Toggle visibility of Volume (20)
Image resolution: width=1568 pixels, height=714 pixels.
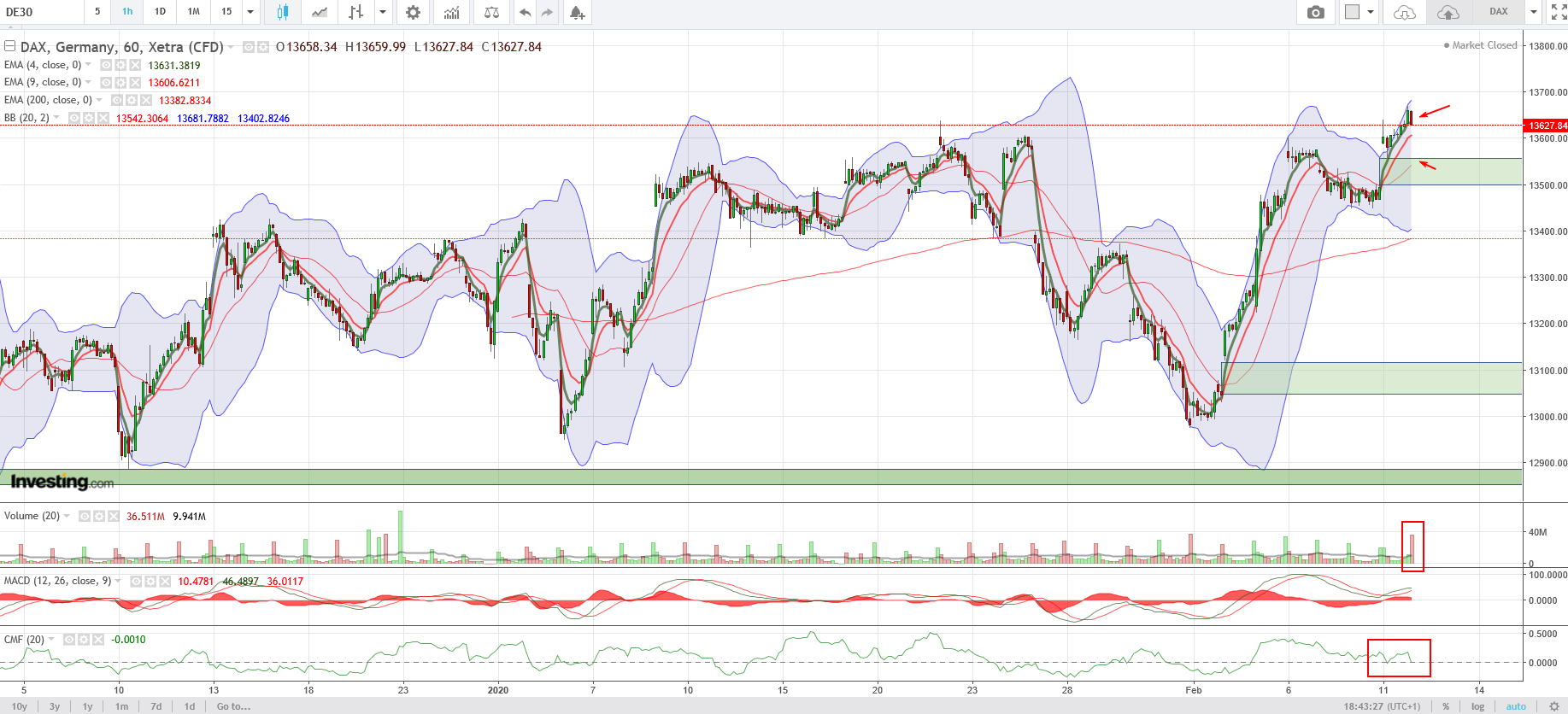point(85,516)
